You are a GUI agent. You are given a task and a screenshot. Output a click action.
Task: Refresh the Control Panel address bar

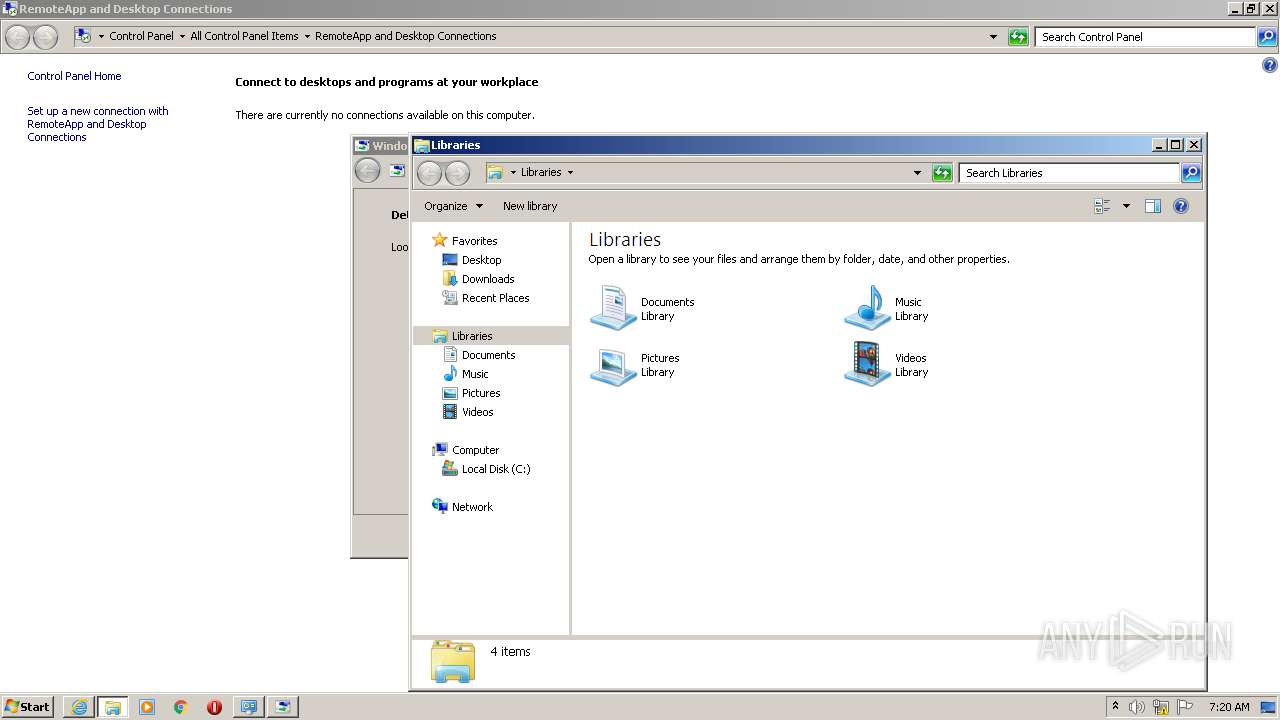tap(1018, 37)
